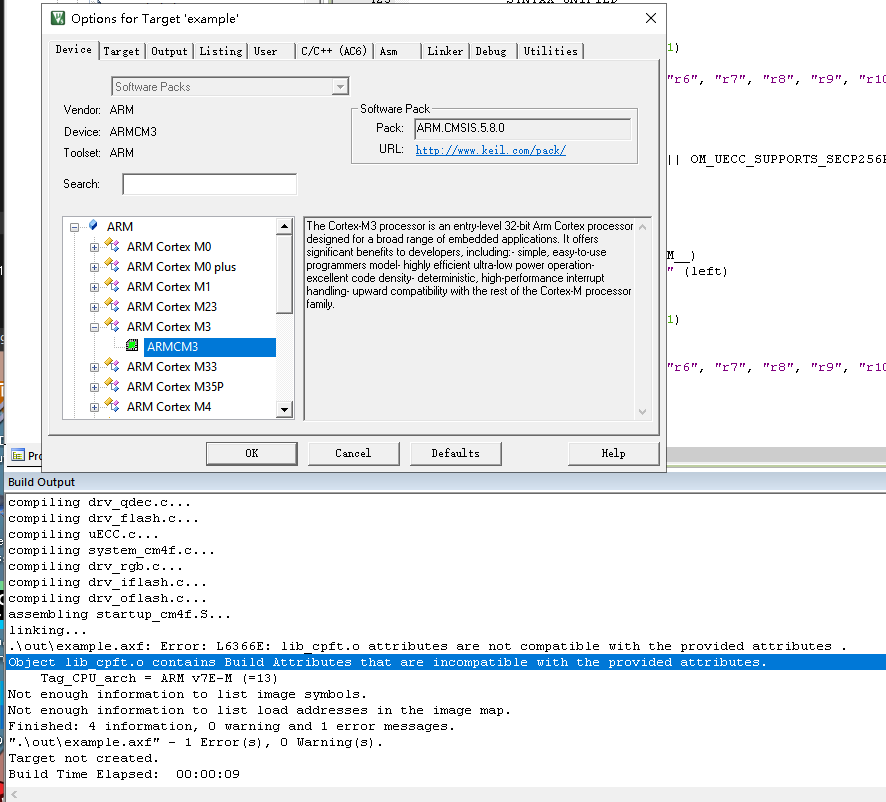Click the Defaults button
The width and height of the screenshot is (886, 802).
click(455, 453)
